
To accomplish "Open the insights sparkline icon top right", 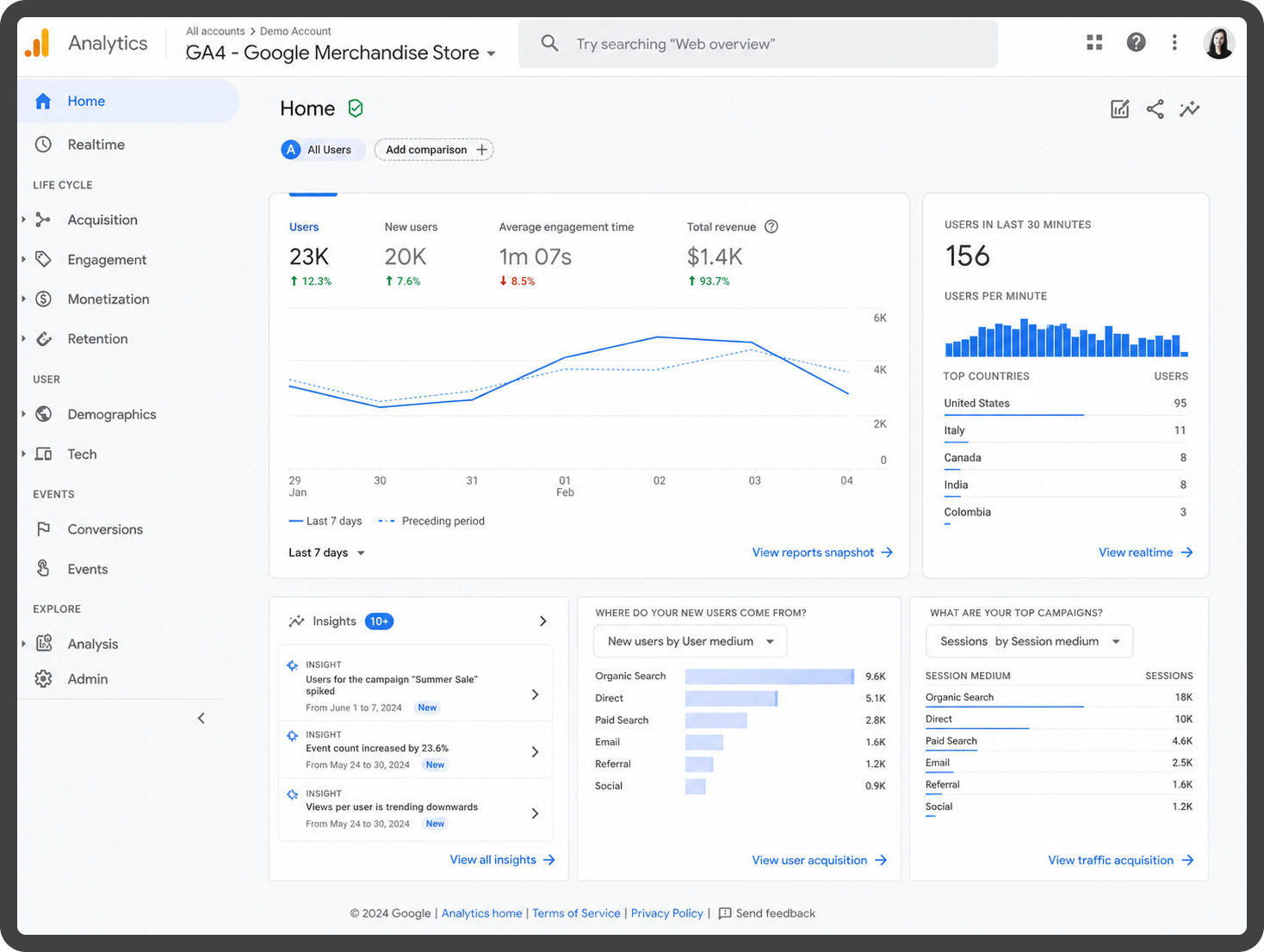I will coord(1190,109).
